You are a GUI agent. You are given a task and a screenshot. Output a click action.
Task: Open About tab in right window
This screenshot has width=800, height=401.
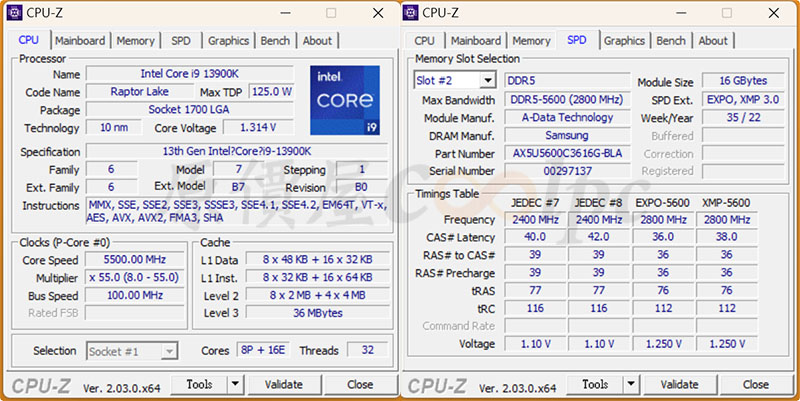click(713, 41)
